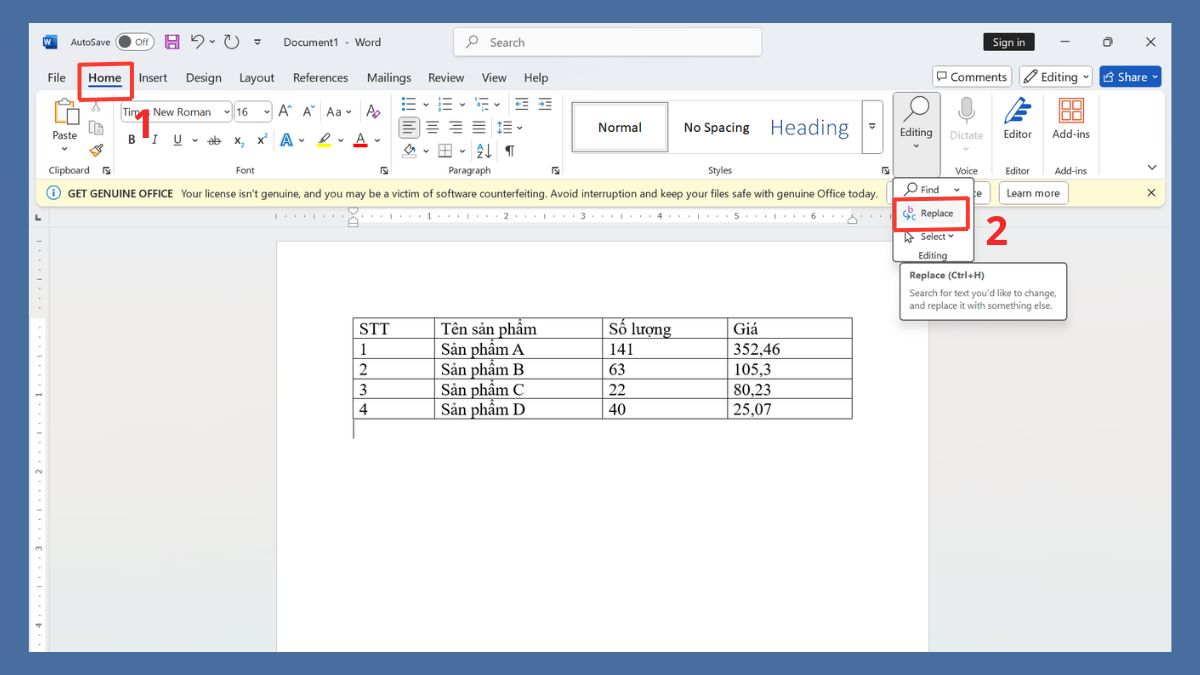Toggle Italic formatting
1200x675 pixels.
click(x=154, y=140)
